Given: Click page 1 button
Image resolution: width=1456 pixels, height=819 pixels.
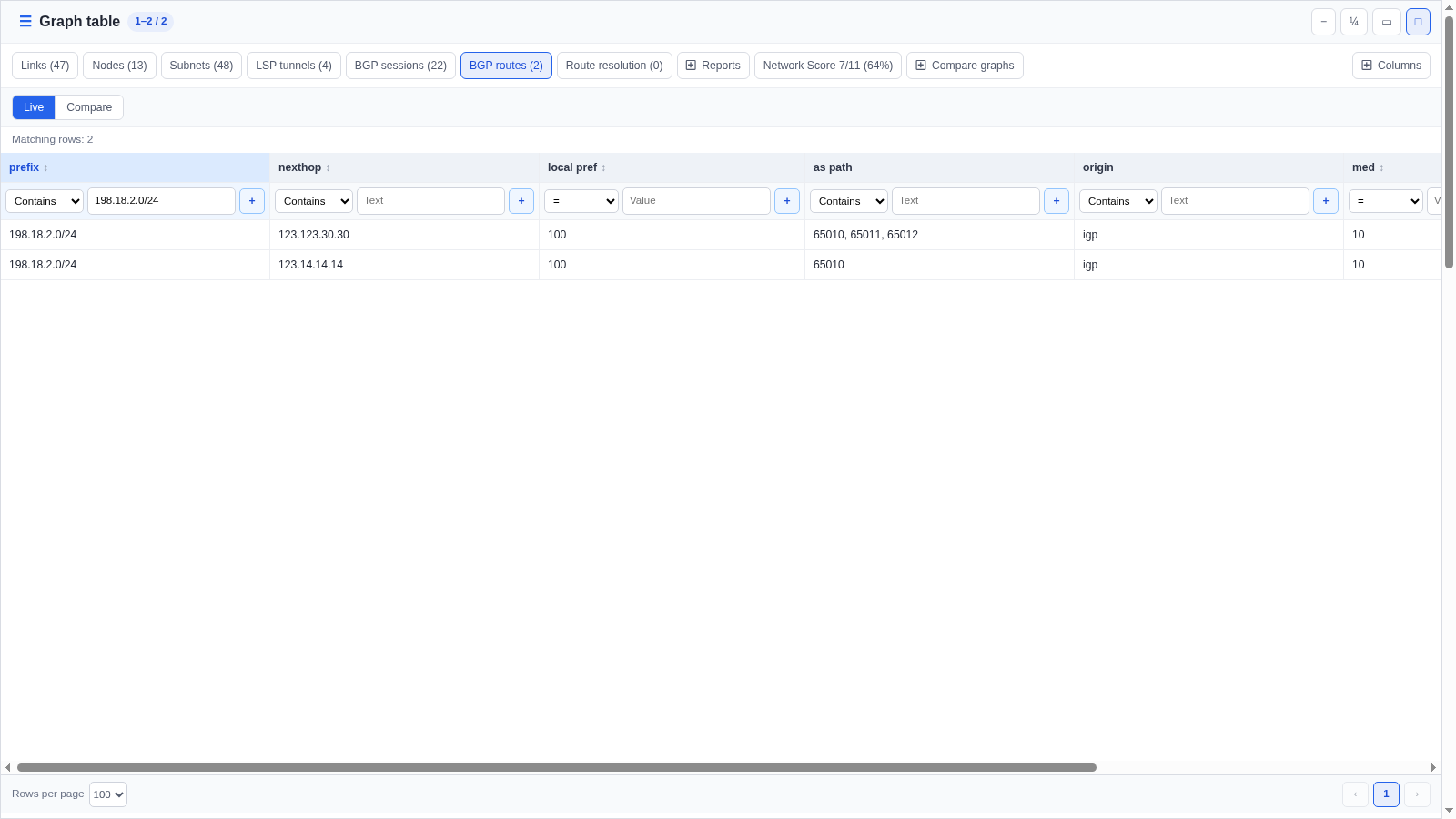Looking at the screenshot, I should point(1386,794).
